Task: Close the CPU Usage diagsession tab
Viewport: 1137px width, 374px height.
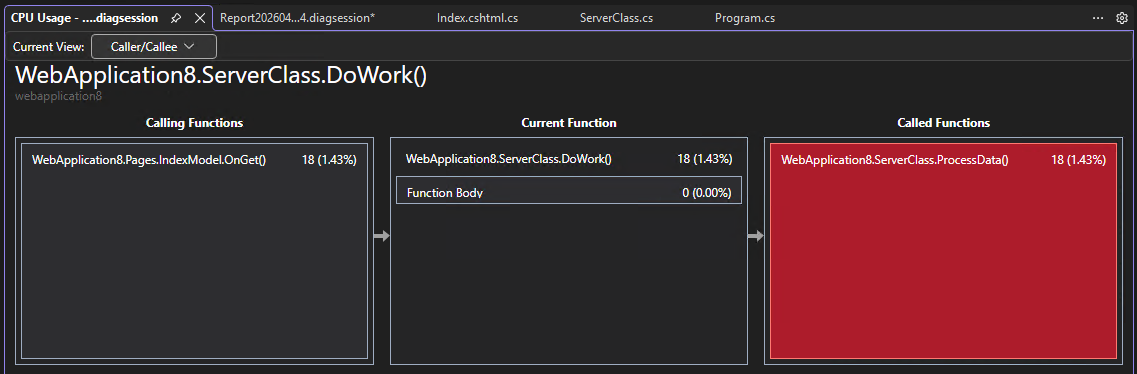Action: pos(199,18)
